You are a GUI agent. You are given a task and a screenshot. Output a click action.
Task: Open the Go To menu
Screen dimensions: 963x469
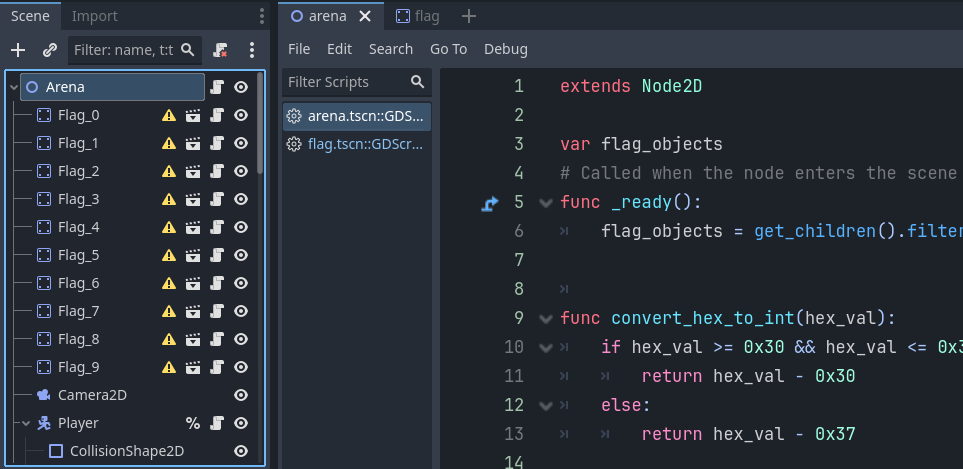tap(448, 49)
